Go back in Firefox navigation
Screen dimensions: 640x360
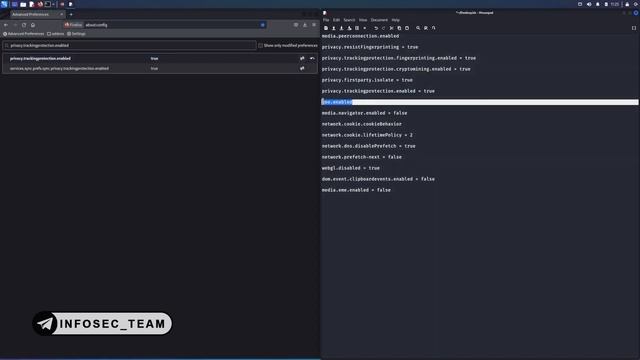coord(6,25)
